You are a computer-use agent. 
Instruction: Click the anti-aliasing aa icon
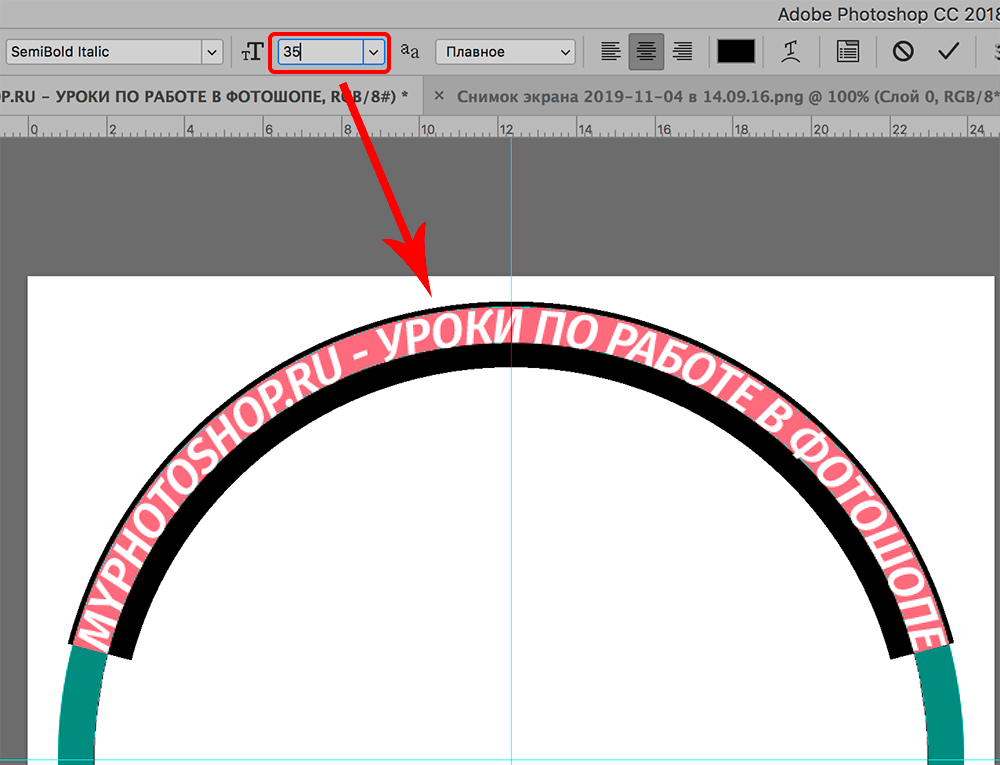410,51
